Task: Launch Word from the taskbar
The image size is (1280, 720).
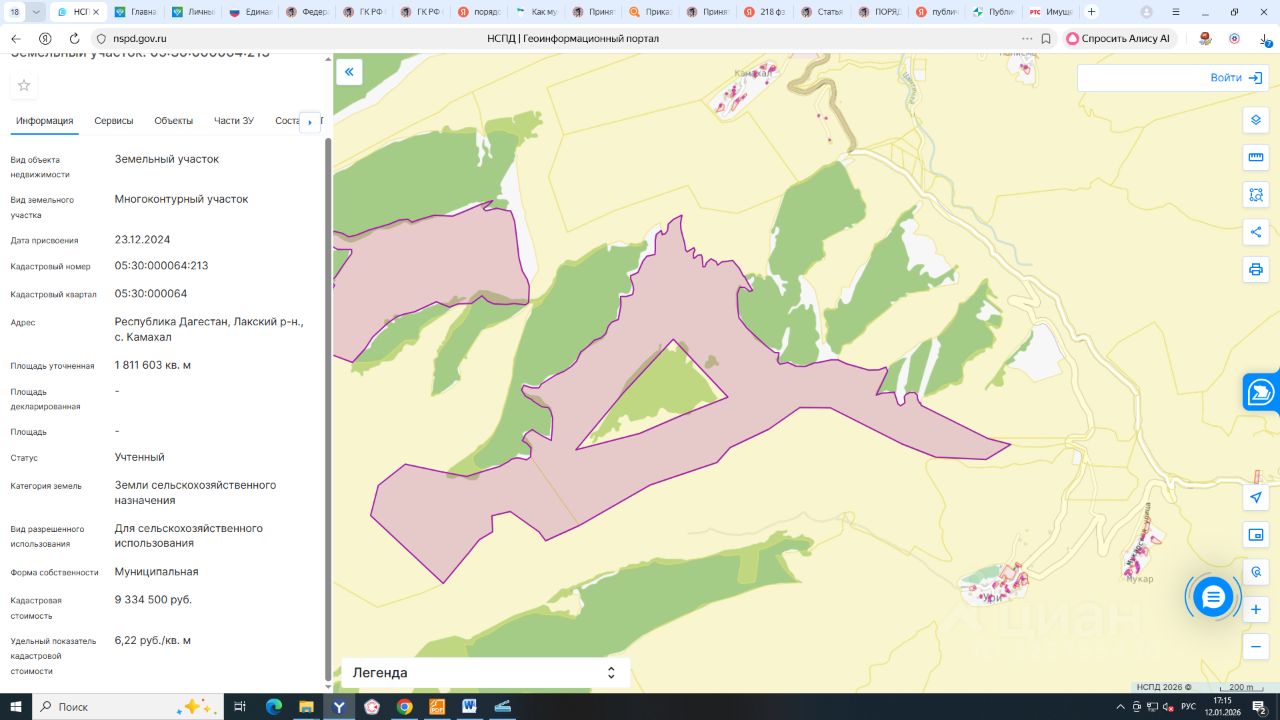Action: (x=469, y=707)
